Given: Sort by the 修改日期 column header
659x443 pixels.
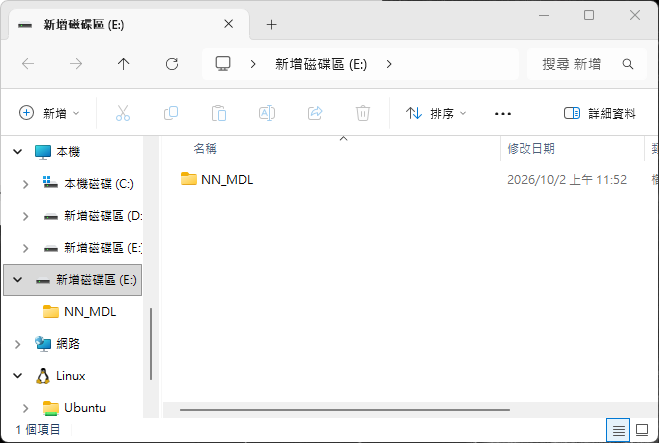Looking at the screenshot, I should pos(531,149).
